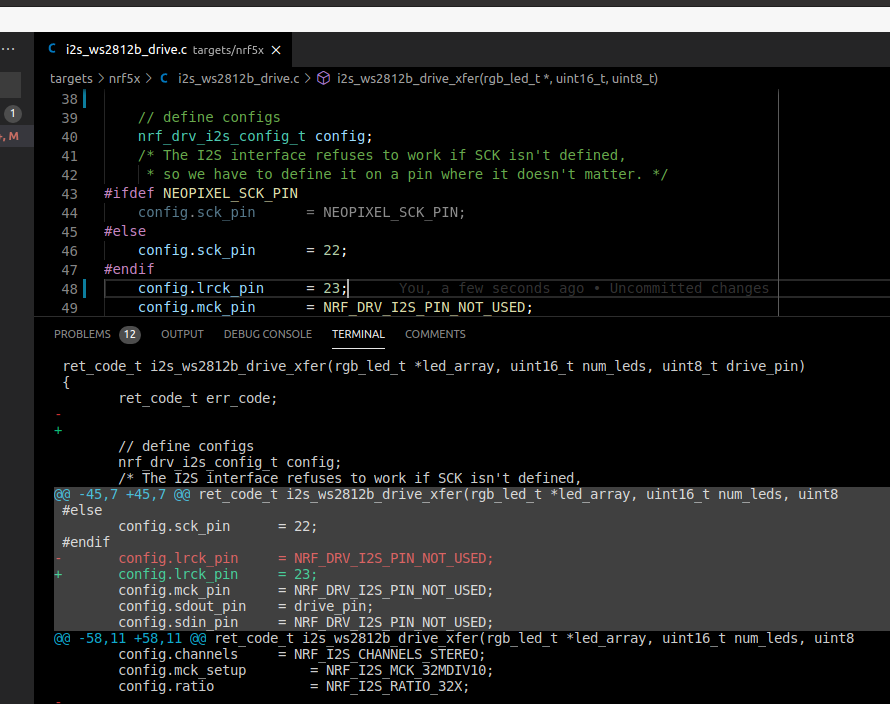
Task: Click the i2s_ws2812b_drive_xfer function breadcrumb
Action: tap(497, 78)
